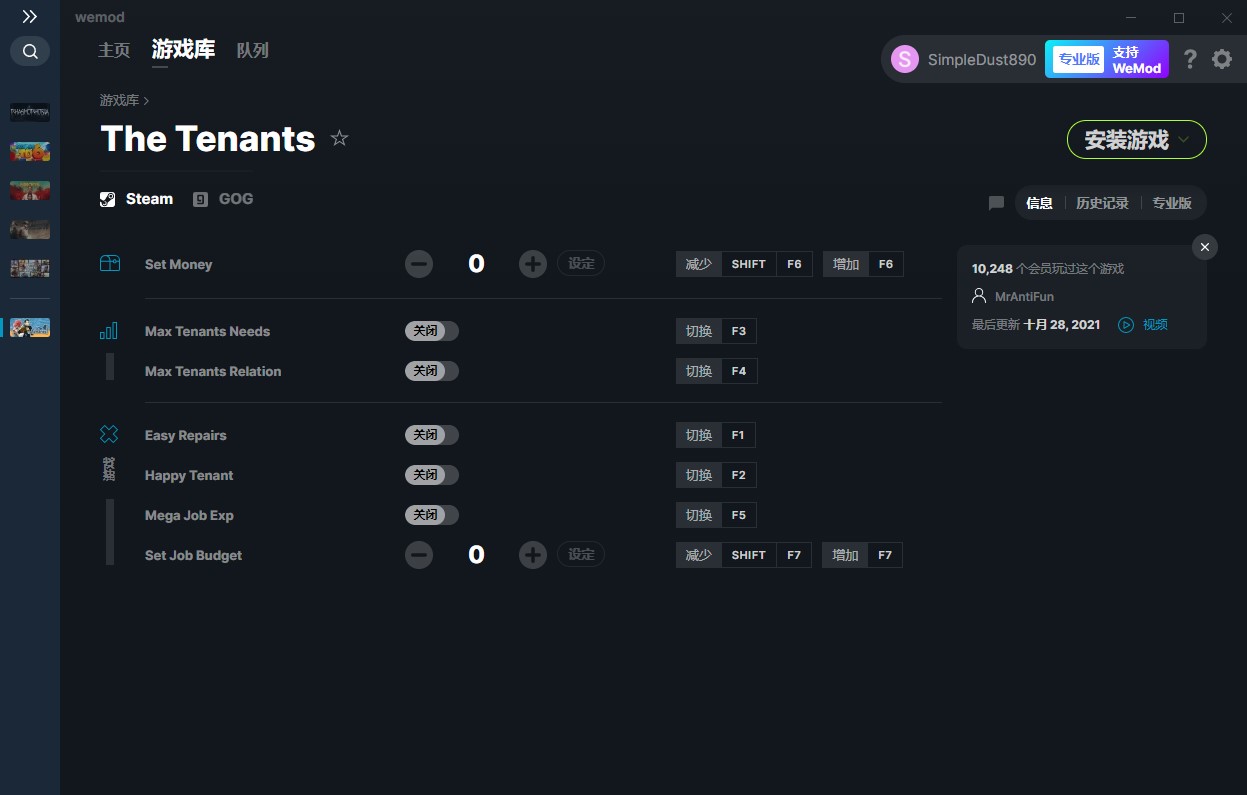Toggle Max Tenants Needs switch
1247x795 pixels.
click(432, 331)
